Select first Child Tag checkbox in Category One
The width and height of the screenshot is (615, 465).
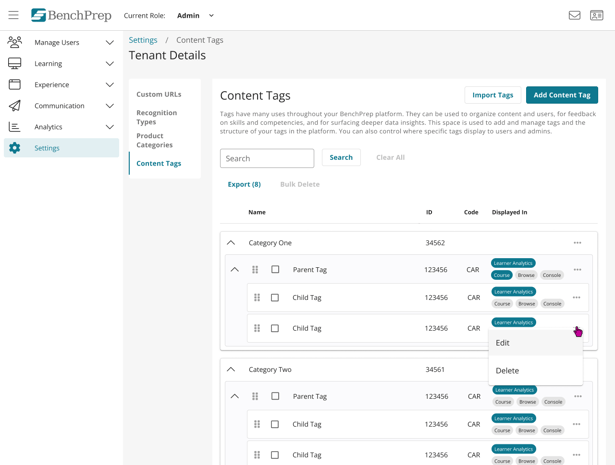(x=275, y=298)
